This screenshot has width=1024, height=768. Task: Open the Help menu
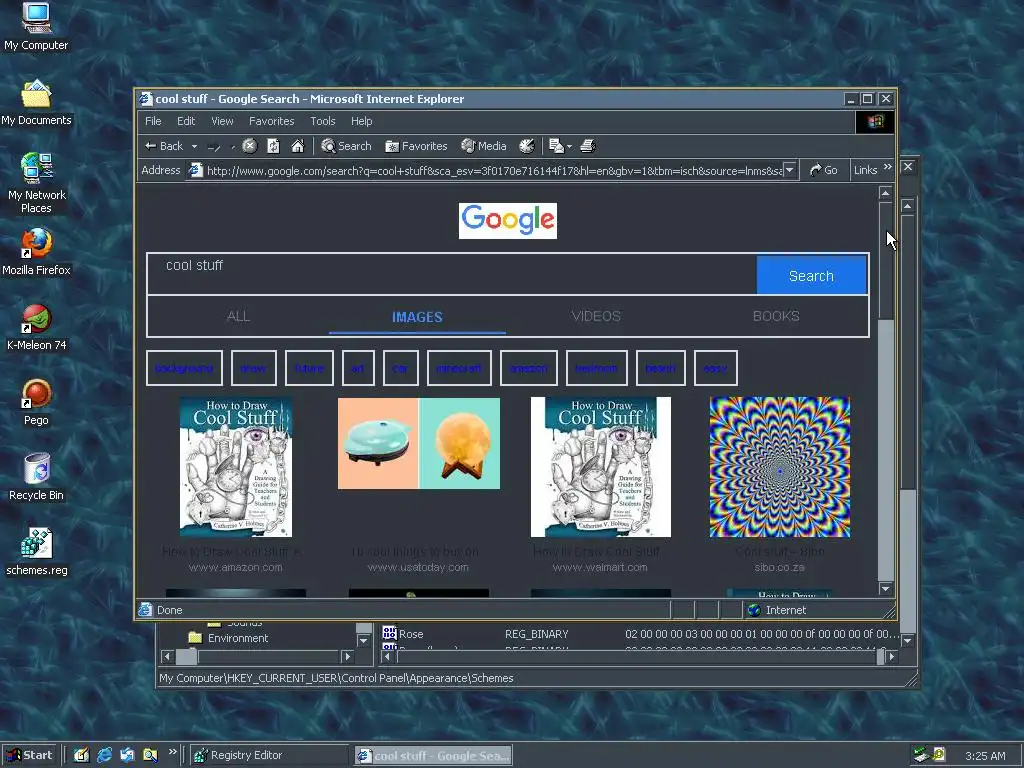[361, 121]
